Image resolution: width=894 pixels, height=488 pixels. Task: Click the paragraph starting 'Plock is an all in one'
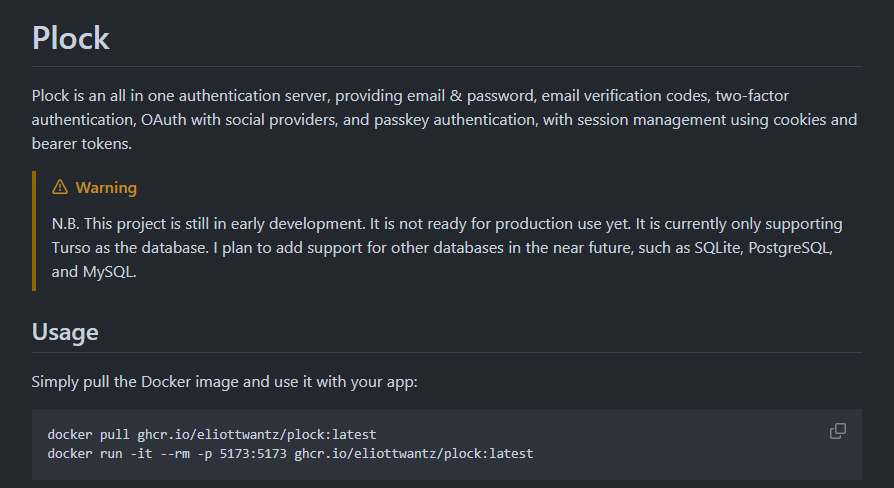coord(445,119)
